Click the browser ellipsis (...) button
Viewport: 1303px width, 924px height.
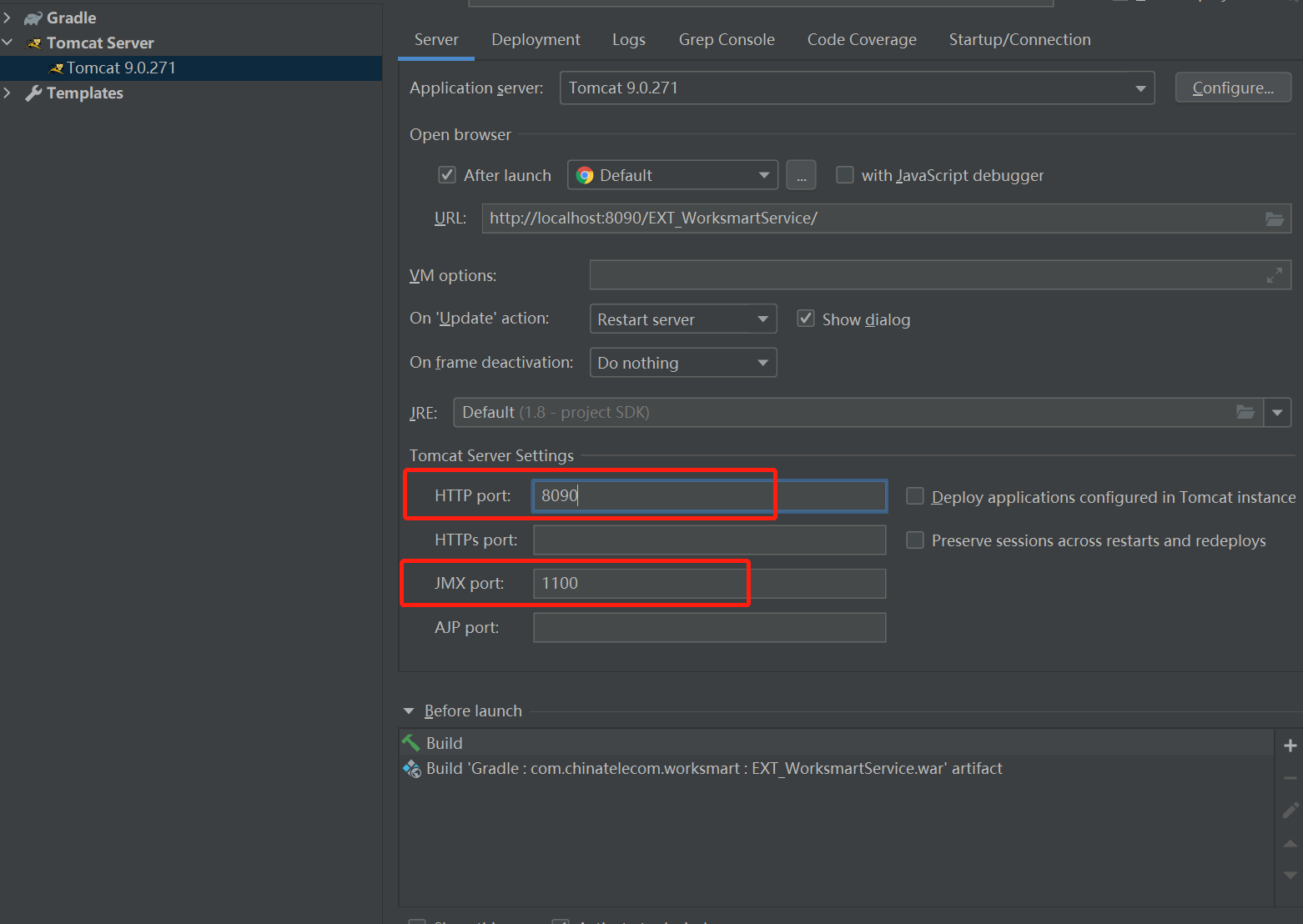pos(801,175)
